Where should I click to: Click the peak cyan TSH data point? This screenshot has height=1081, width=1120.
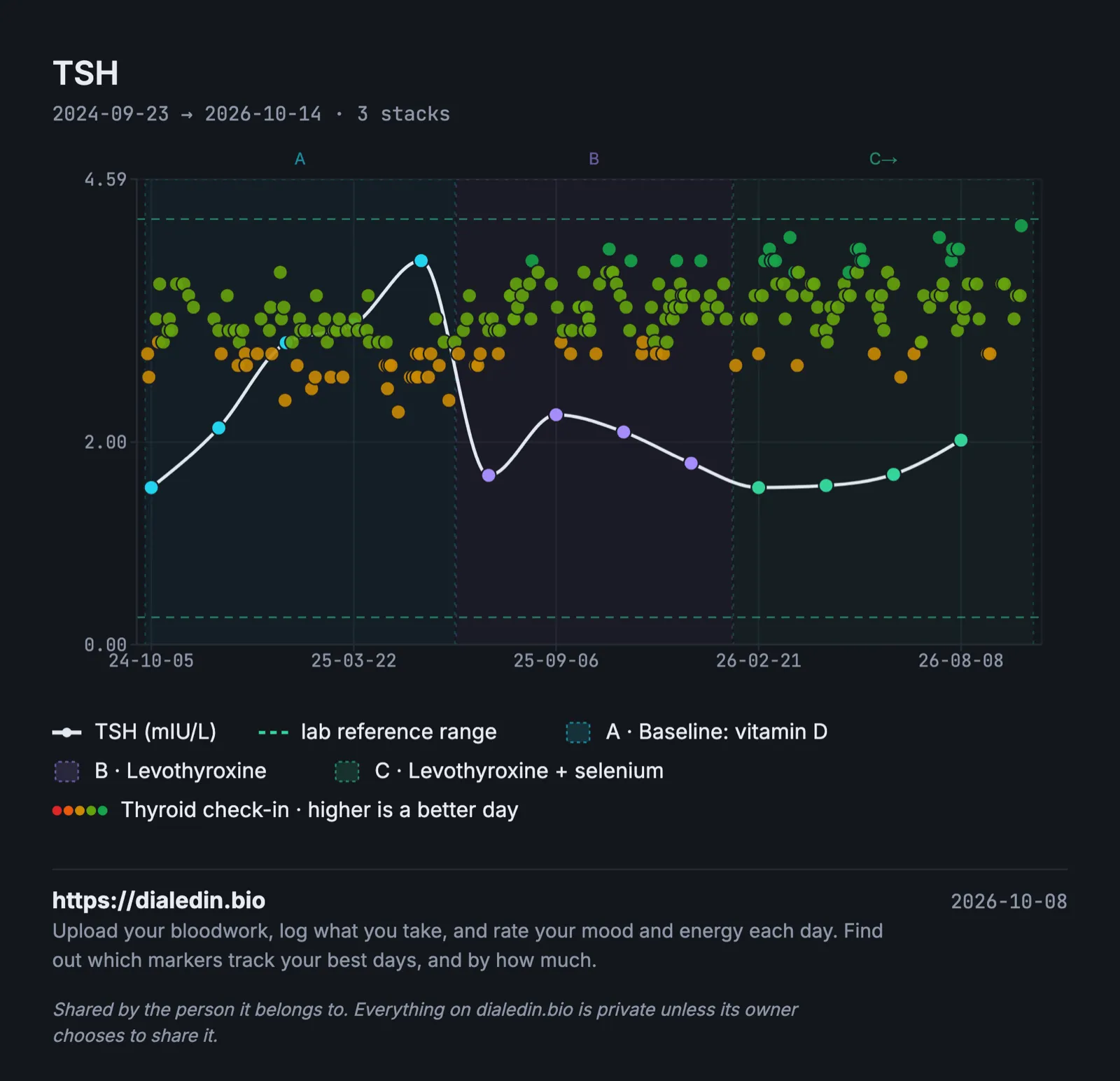pos(421,260)
